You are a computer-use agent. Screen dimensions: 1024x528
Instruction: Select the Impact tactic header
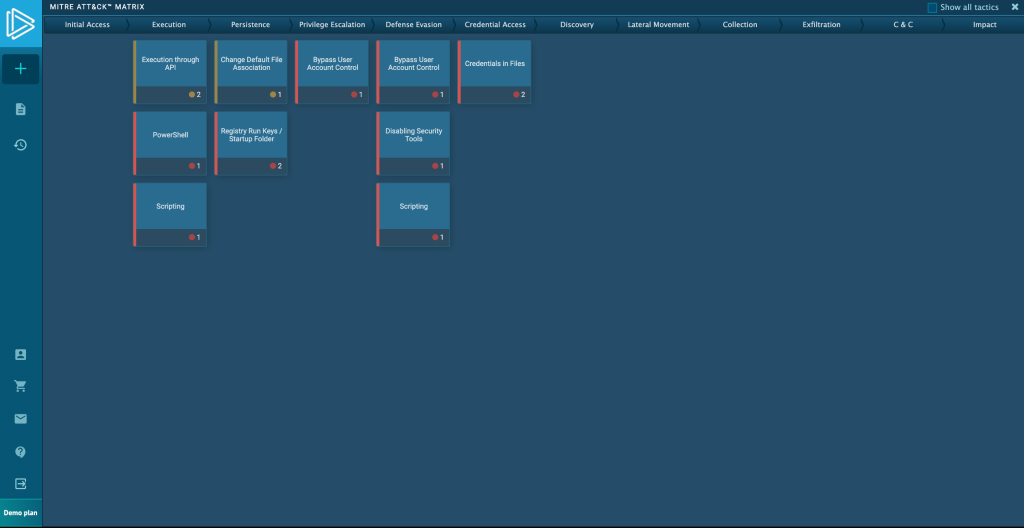[984, 25]
